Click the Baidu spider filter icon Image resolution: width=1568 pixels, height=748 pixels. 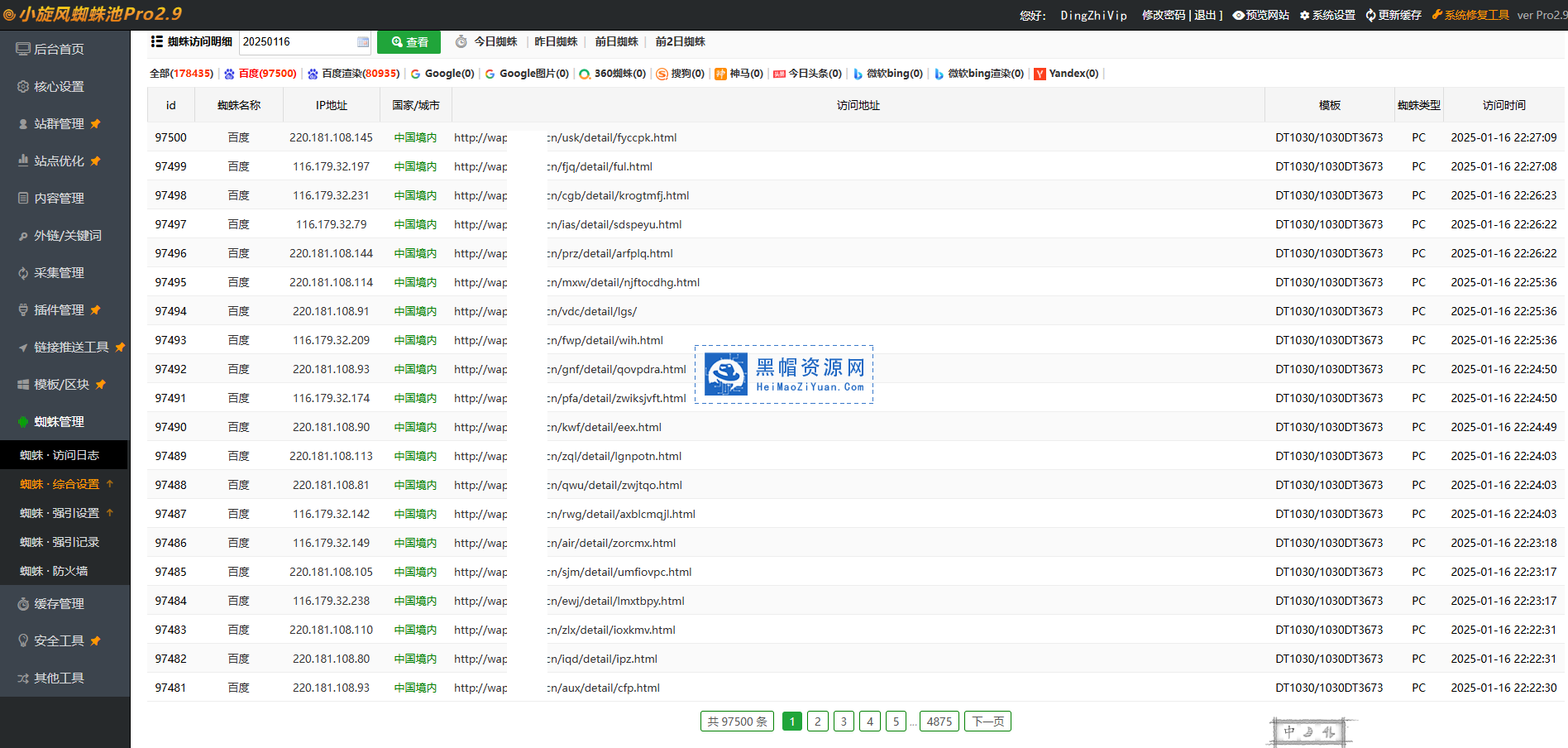click(229, 74)
